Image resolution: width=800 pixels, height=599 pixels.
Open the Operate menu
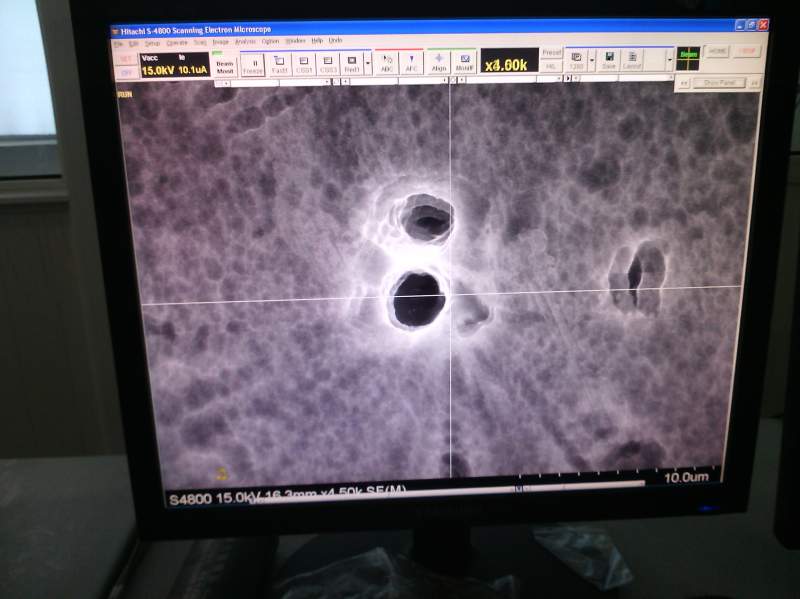click(x=177, y=43)
